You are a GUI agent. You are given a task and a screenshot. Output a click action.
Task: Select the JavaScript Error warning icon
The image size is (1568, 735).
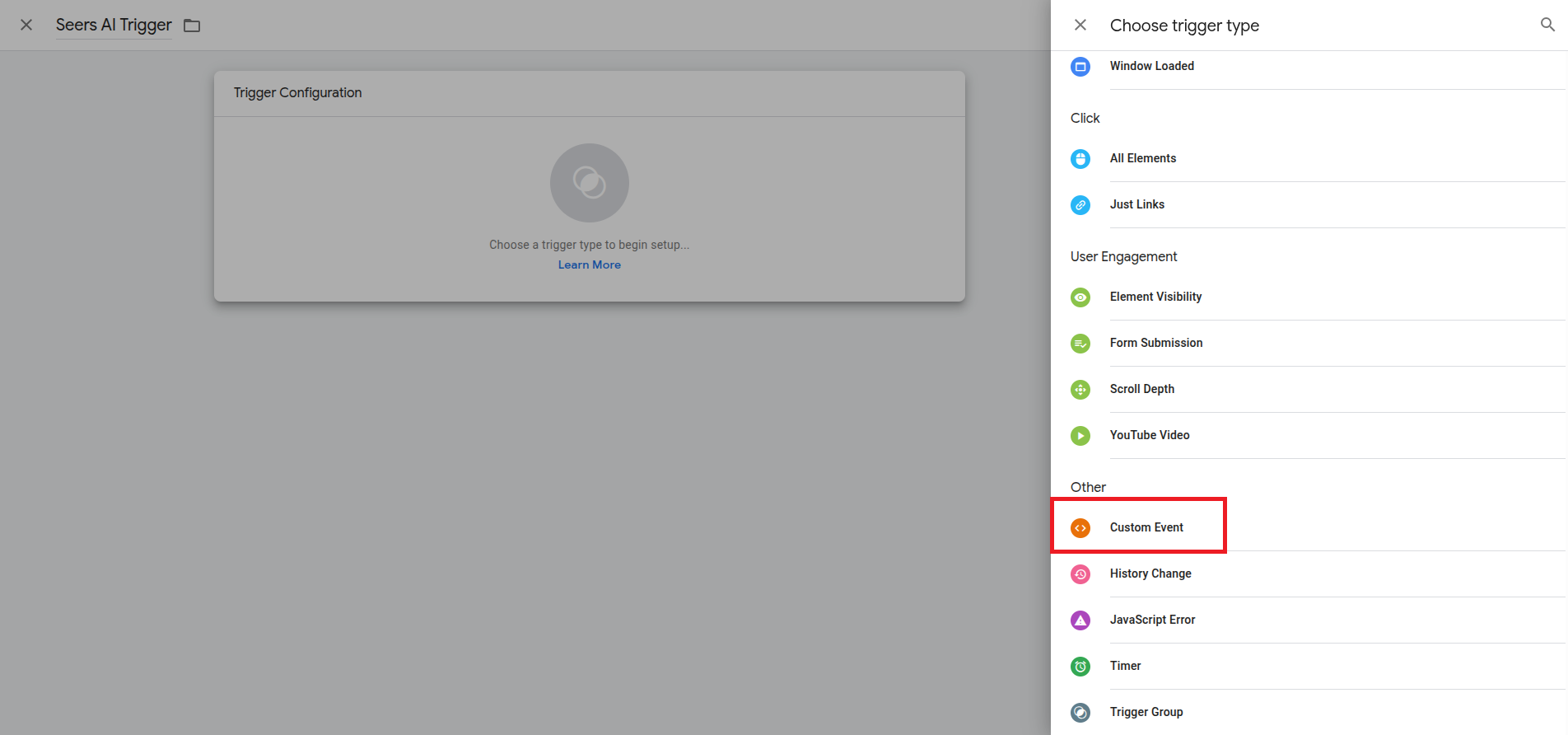1080,620
